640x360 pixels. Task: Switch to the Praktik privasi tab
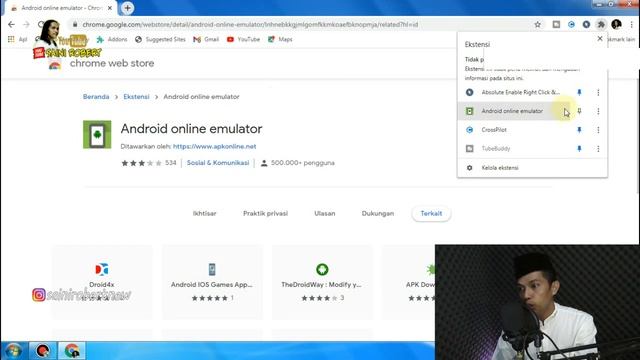pyautogui.click(x=265, y=213)
